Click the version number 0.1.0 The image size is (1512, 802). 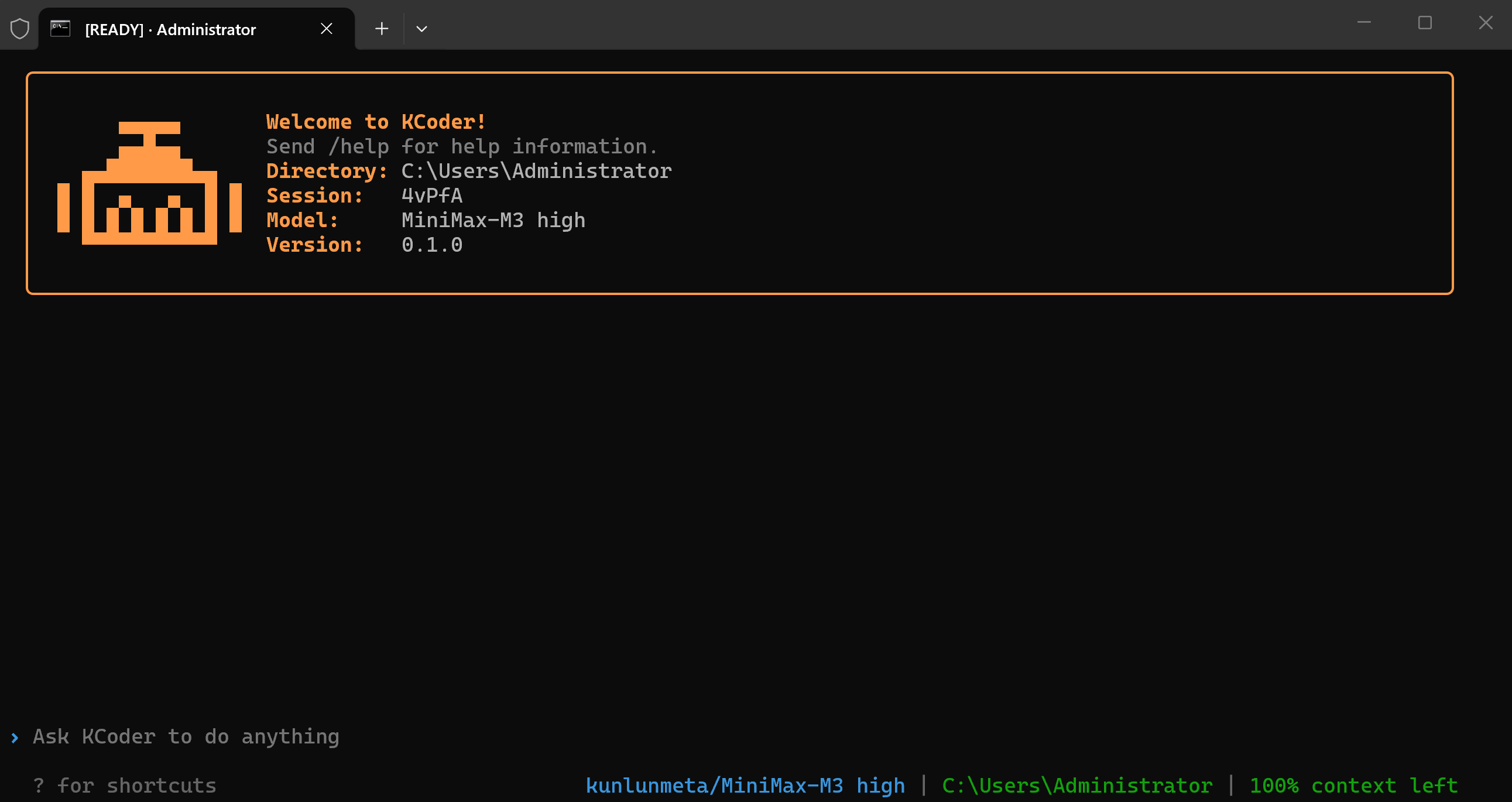432,245
